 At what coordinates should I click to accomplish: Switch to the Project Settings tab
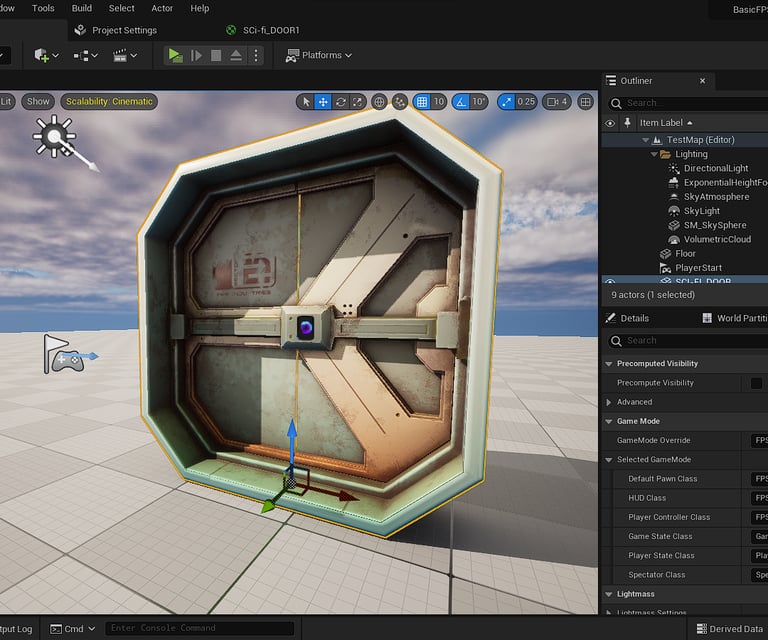click(x=124, y=30)
